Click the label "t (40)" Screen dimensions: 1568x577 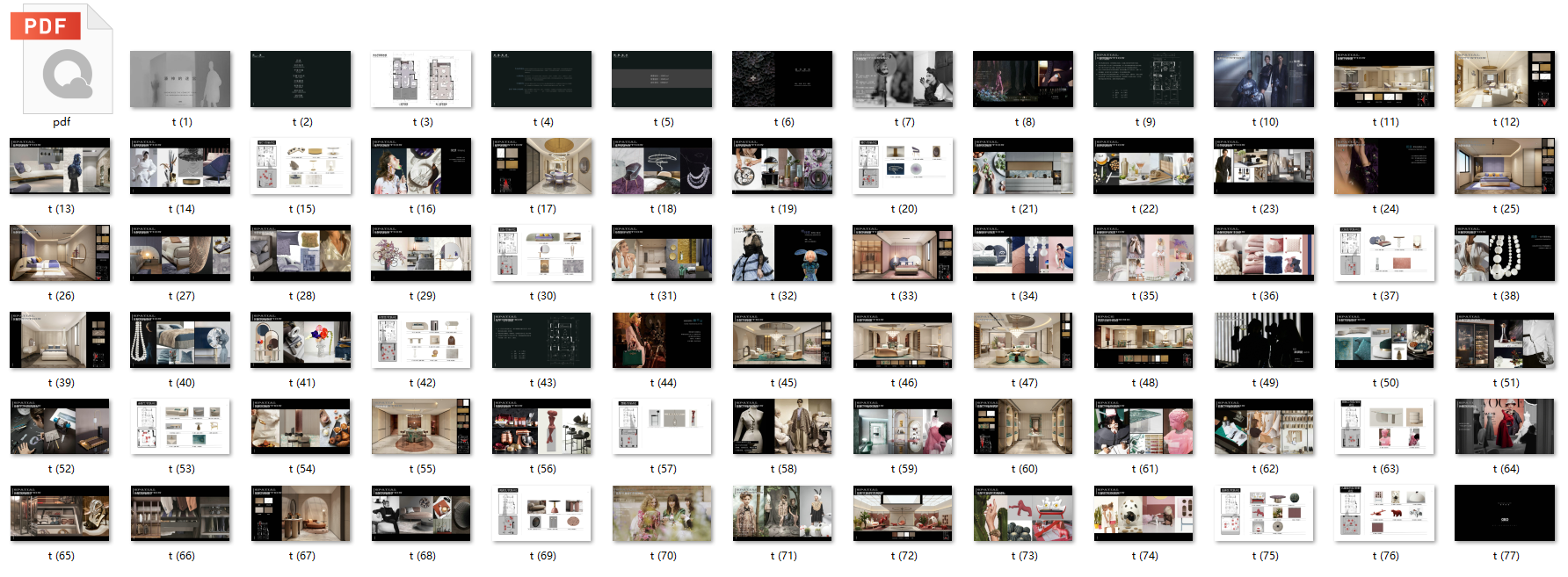(182, 383)
